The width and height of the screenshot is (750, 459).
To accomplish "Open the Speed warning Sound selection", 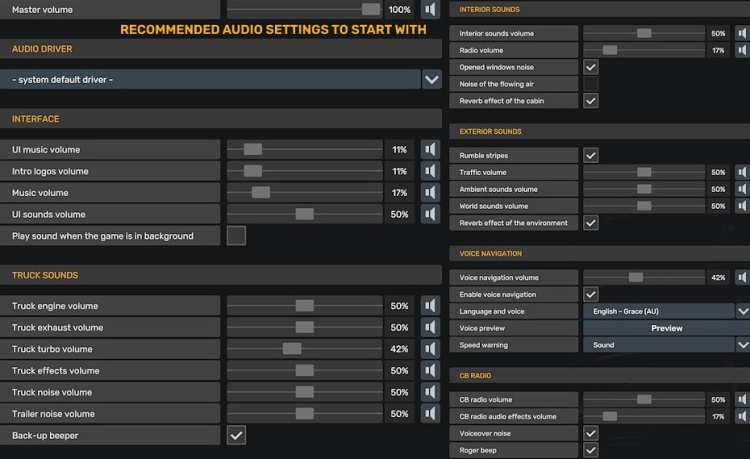I will [659, 344].
